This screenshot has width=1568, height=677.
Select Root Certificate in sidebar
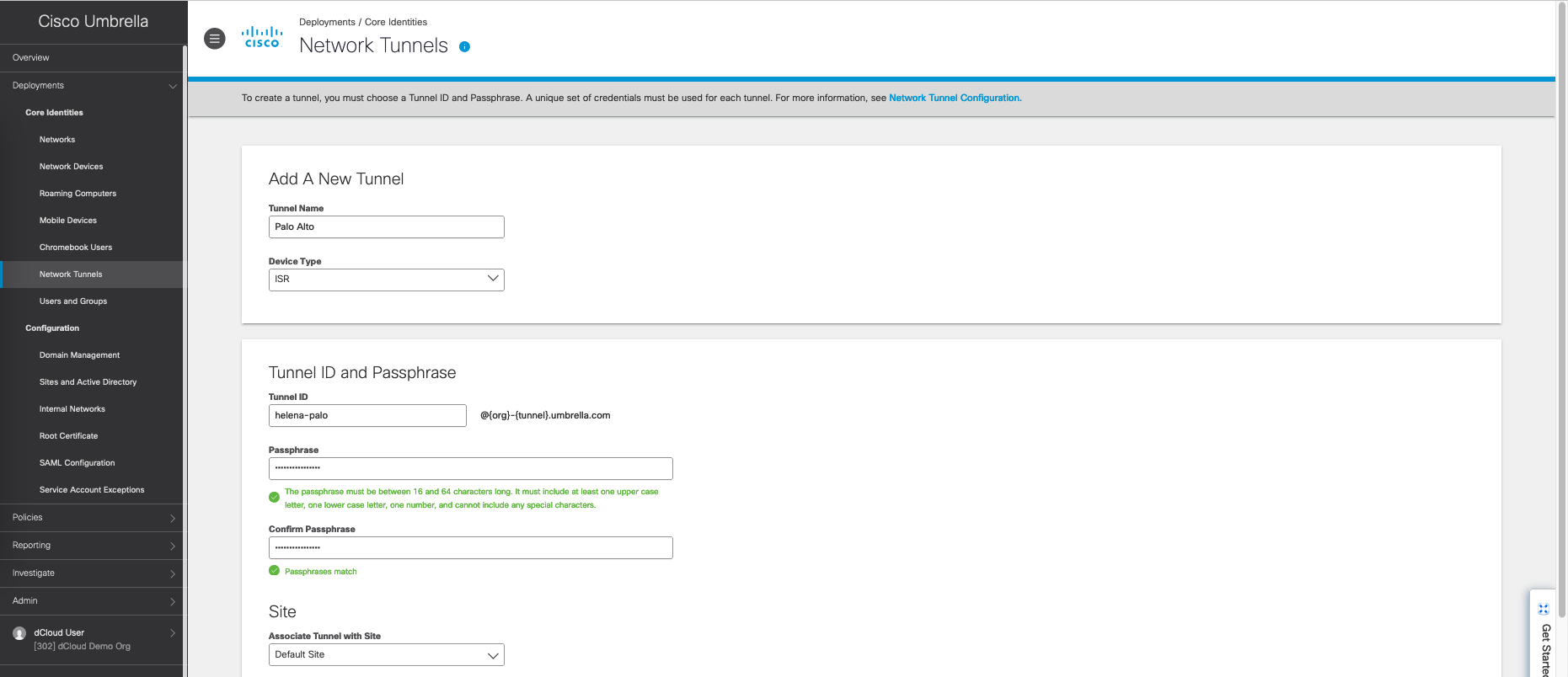[68, 436]
